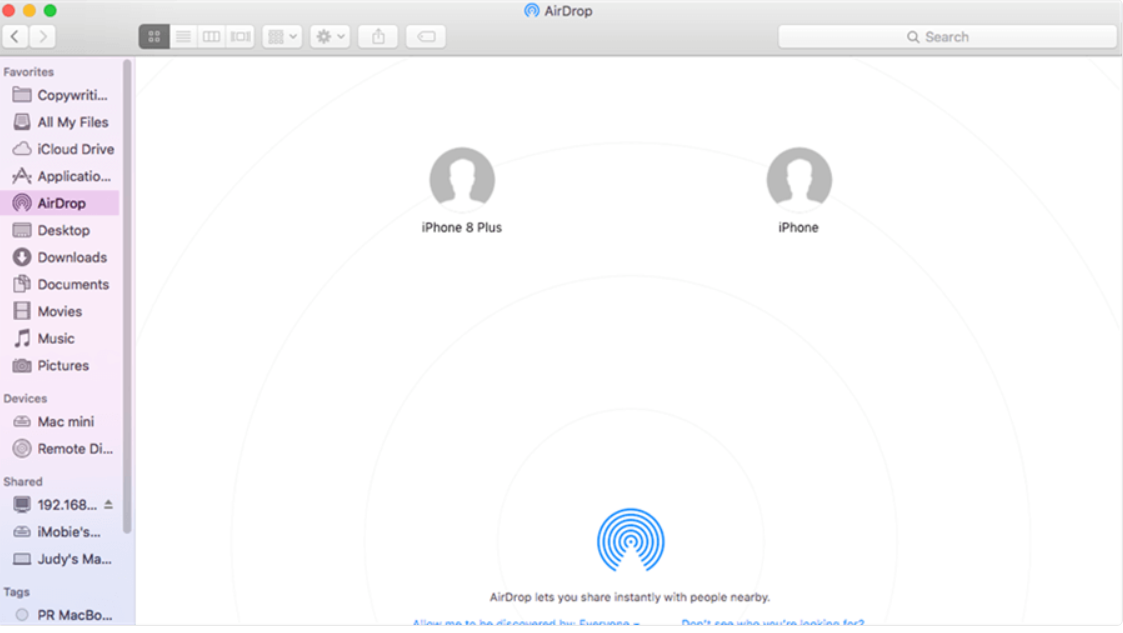The image size is (1123, 633).
Task: Select Mac mini under Devices
Action: pyautogui.click(x=65, y=421)
